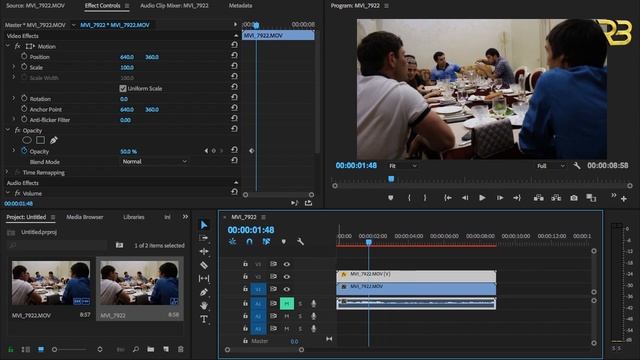Select the Pen tool in tools panel

(x=204, y=292)
